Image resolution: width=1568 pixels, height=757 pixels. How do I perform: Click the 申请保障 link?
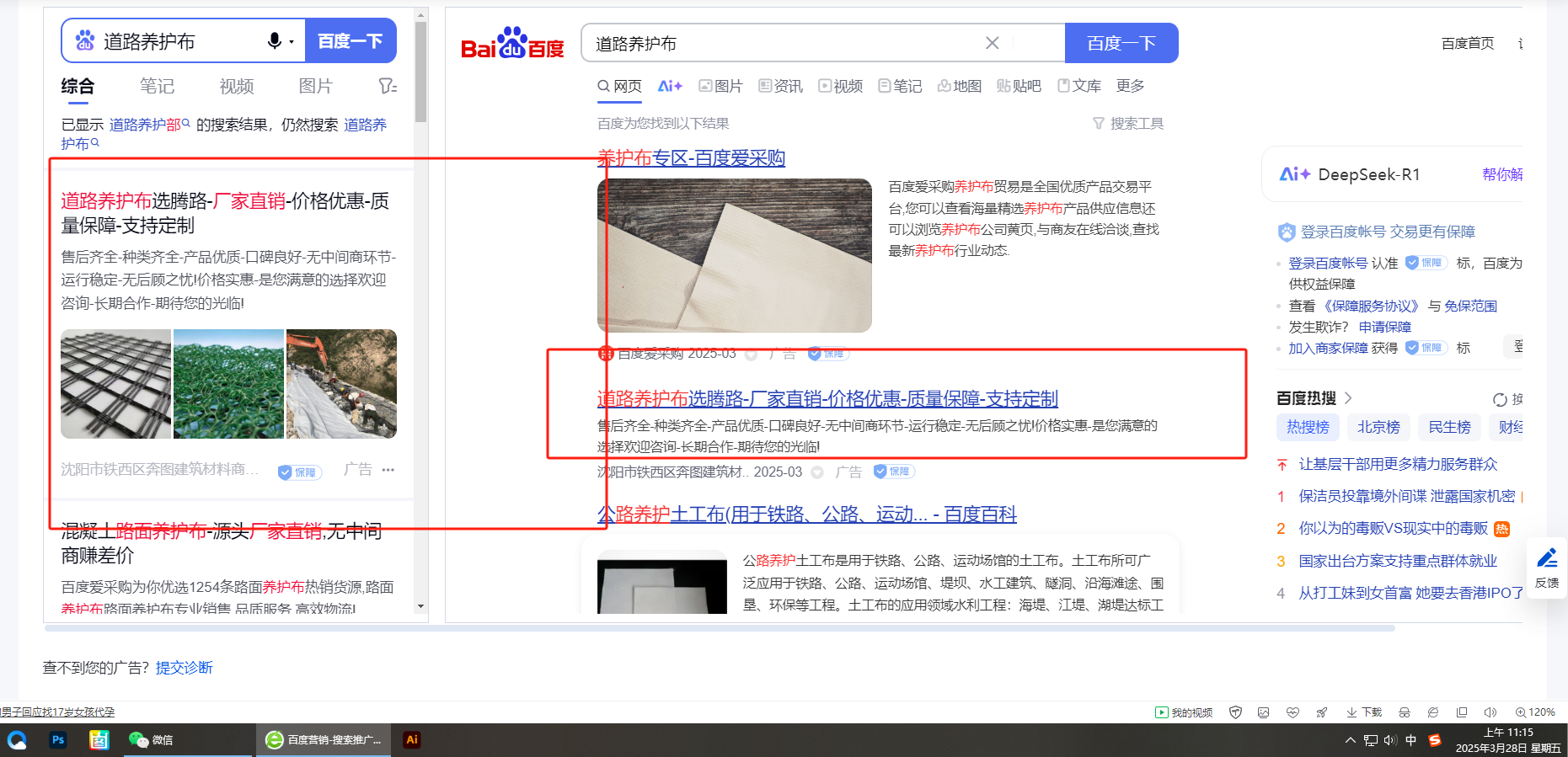(1385, 327)
